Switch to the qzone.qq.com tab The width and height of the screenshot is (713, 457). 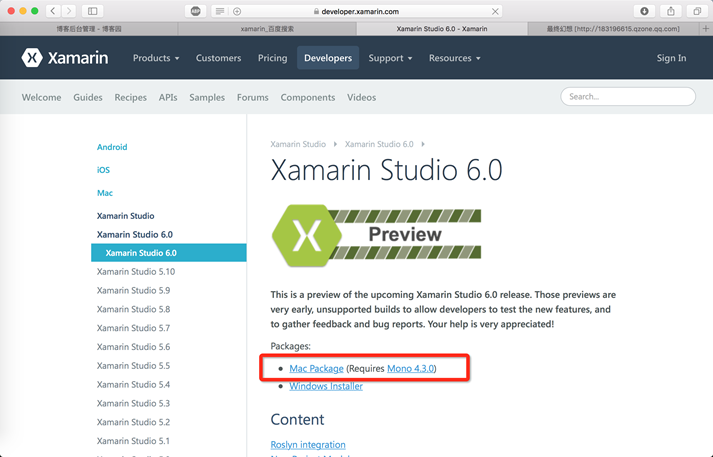tap(613, 29)
